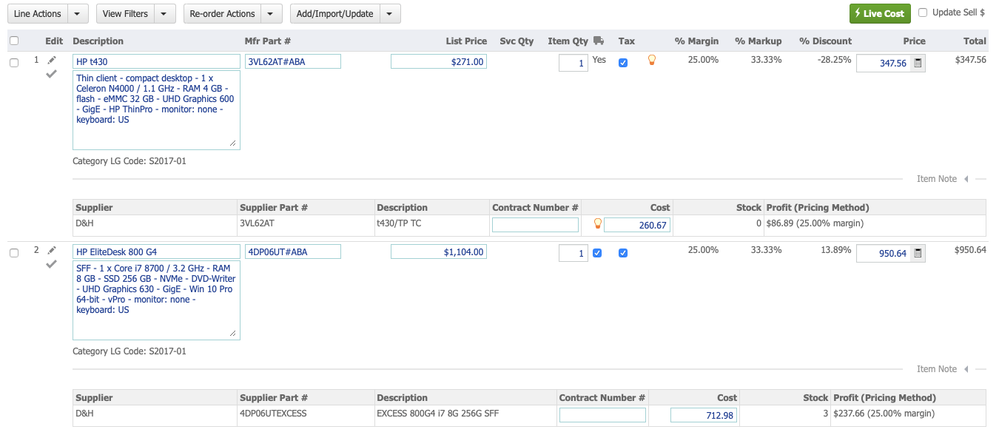Toggle the Tax checkbox for HP t430
The width and height of the screenshot is (999, 429).
point(623,62)
